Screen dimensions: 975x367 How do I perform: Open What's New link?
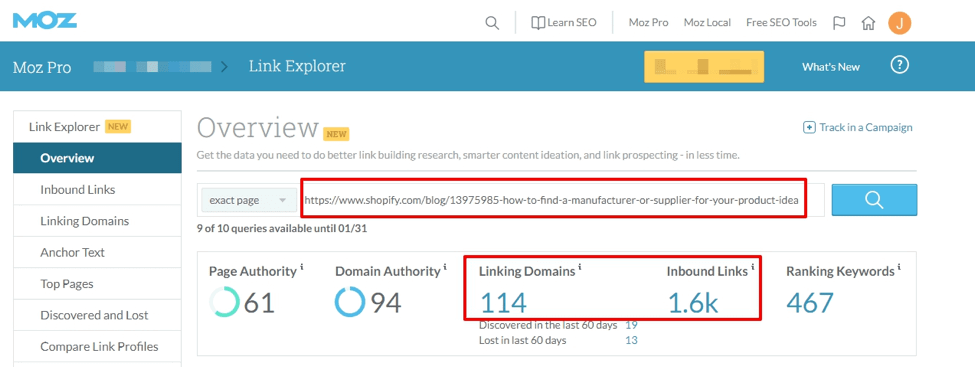tap(831, 67)
